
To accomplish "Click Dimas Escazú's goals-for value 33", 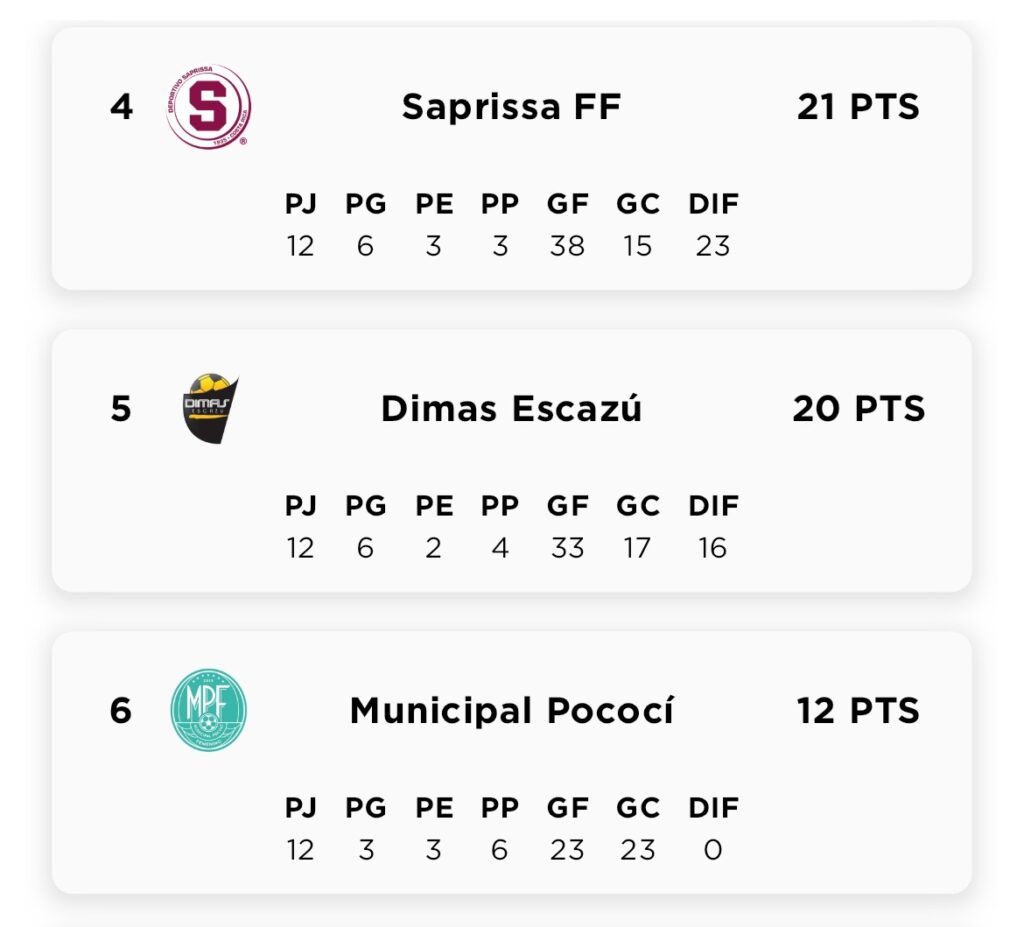I will [x=567, y=548].
